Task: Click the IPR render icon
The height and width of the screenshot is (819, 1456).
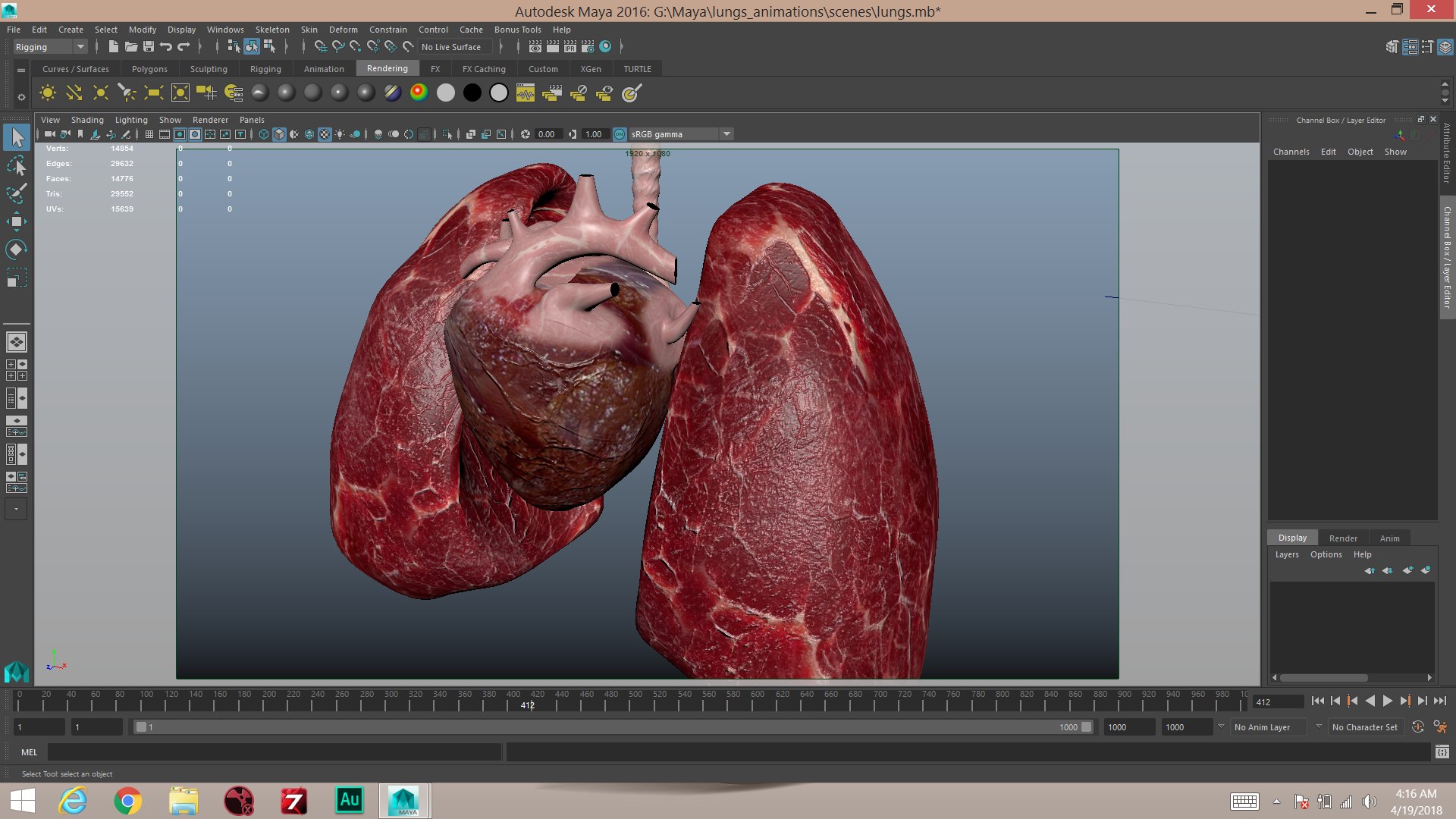Action: pyautogui.click(x=570, y=47)
